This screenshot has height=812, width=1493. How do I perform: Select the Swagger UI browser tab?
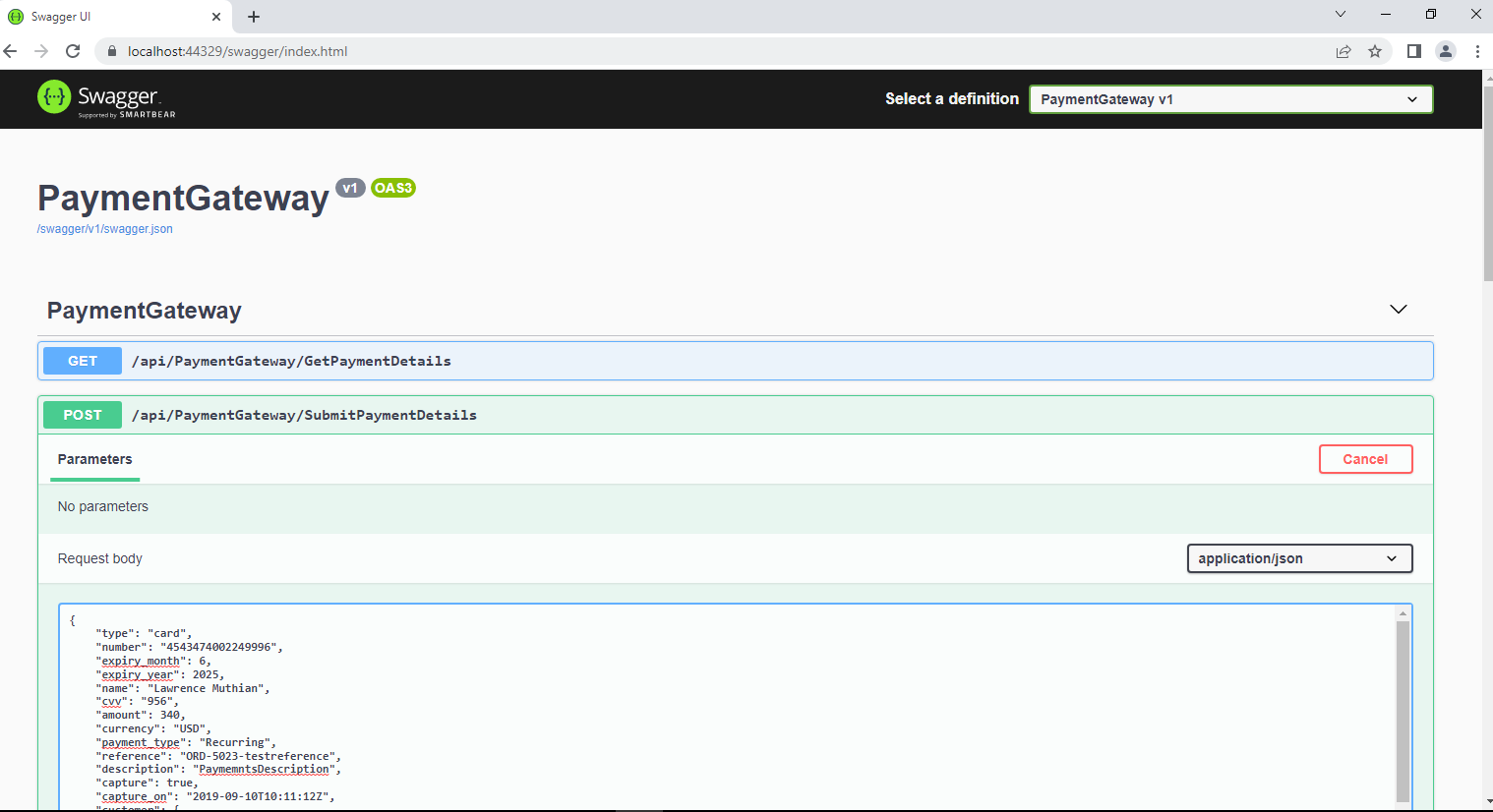(108, 16)
